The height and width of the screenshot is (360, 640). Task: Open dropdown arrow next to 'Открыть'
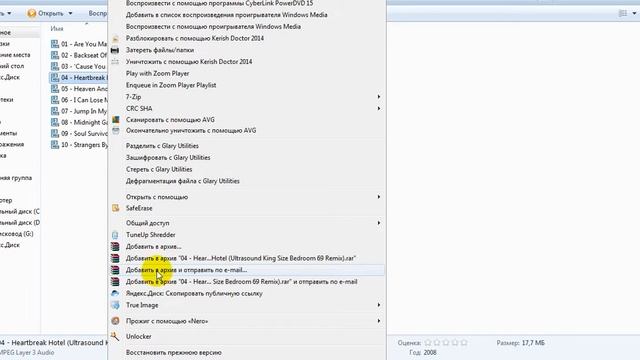[70, 13]
